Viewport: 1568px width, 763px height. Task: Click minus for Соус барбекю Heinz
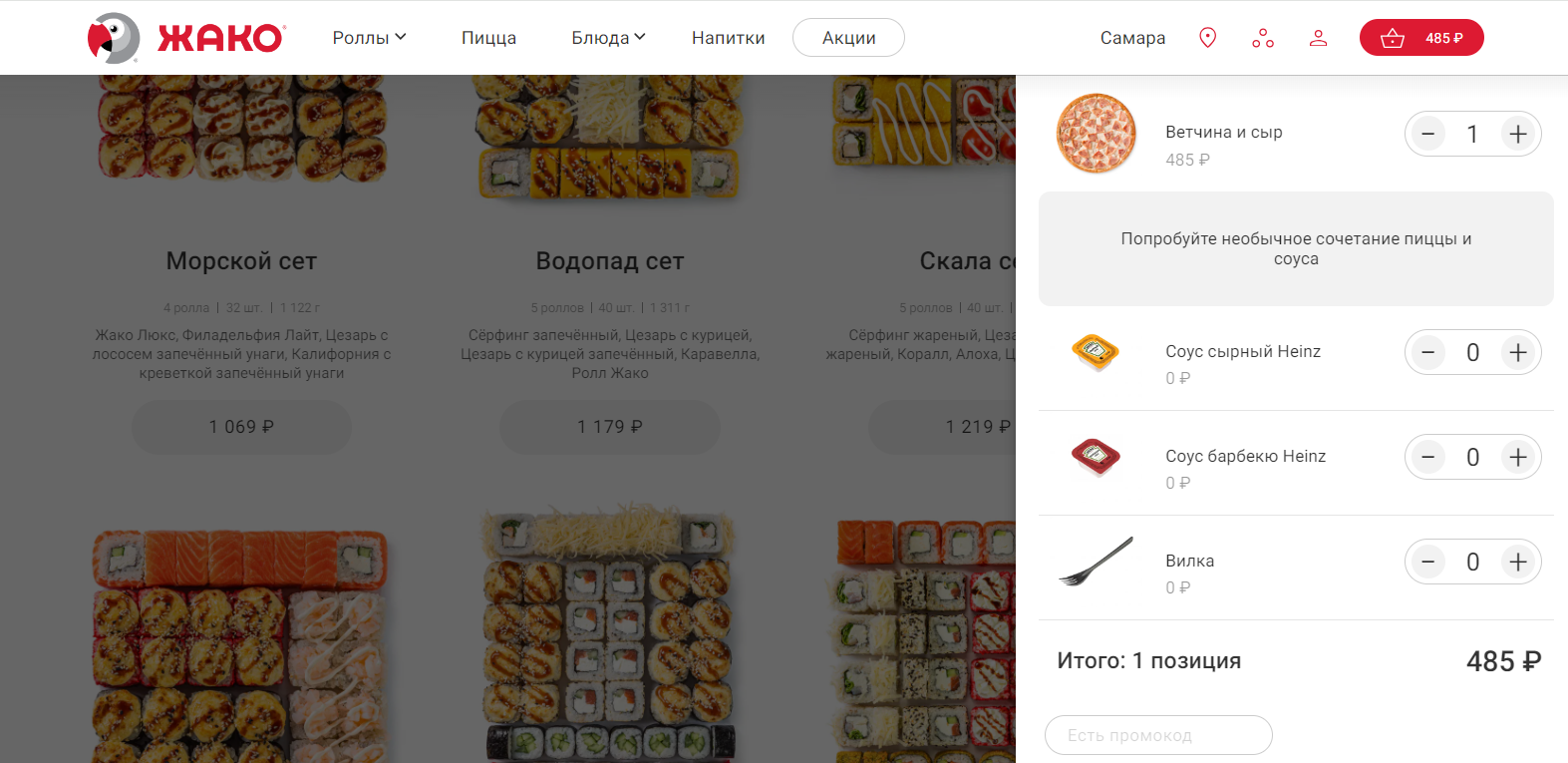[x=1428, y=457]
